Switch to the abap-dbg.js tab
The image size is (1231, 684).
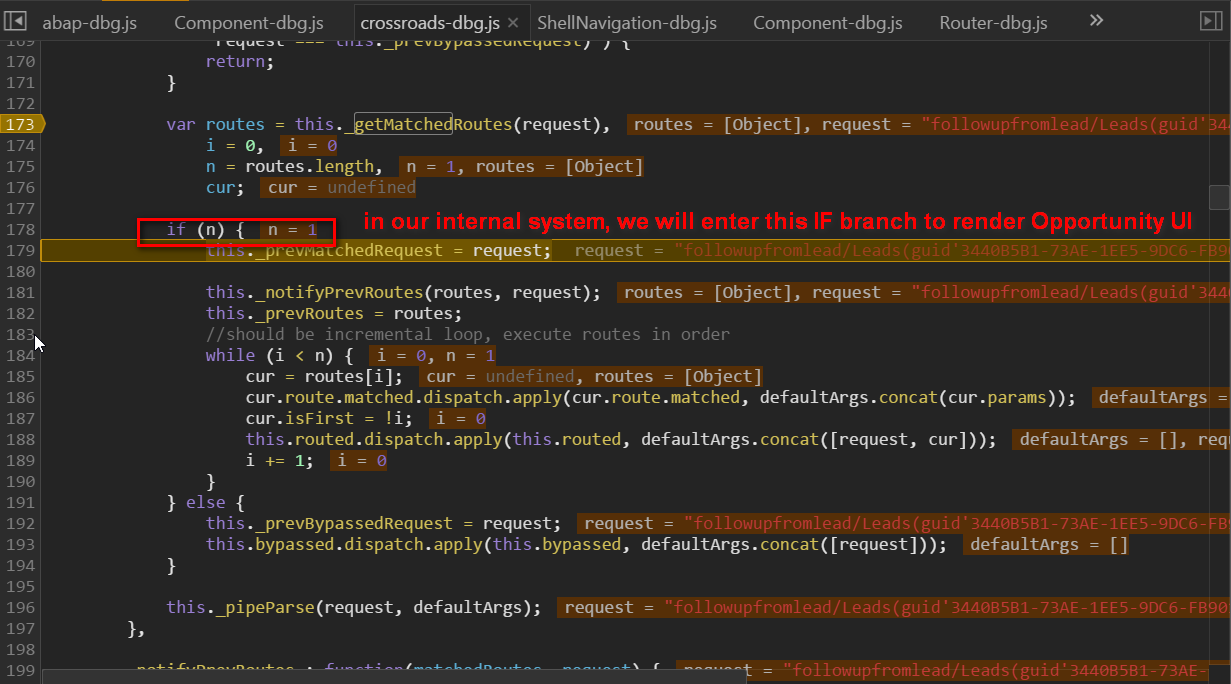pyautogui.click(x=89, y=23)
